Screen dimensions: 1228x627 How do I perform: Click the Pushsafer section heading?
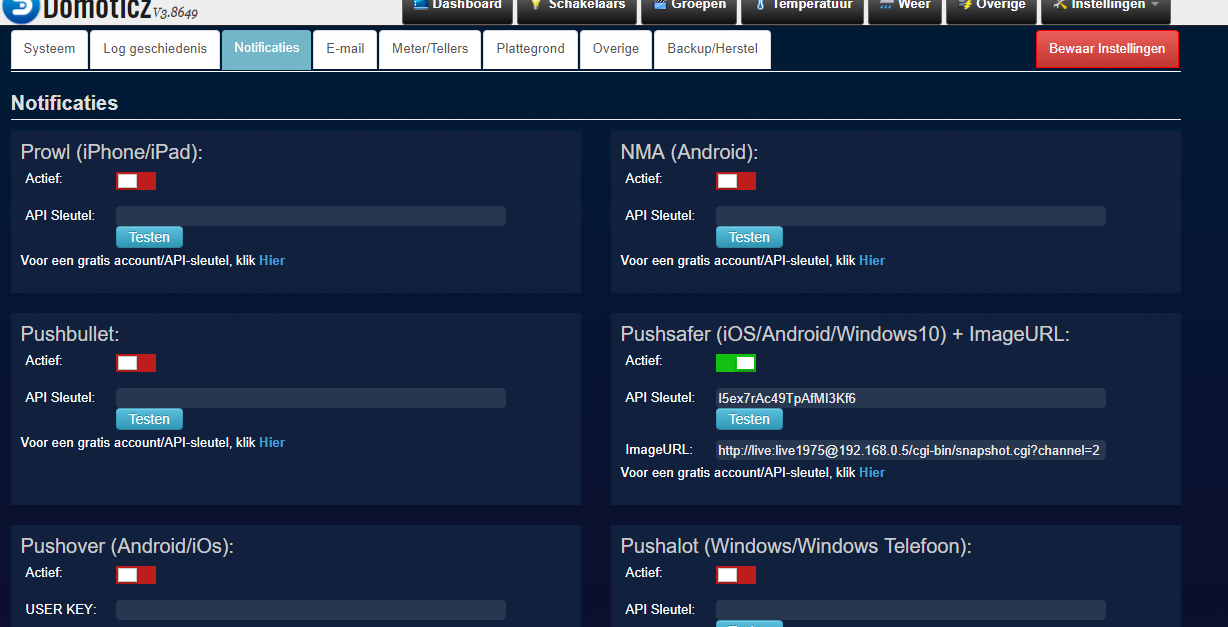(845, 334)
